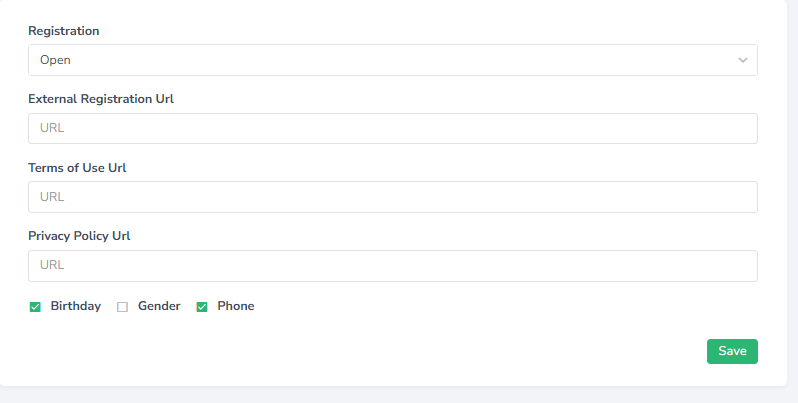Click the 'Terms of Use Url' label

[x=77, y=167]
